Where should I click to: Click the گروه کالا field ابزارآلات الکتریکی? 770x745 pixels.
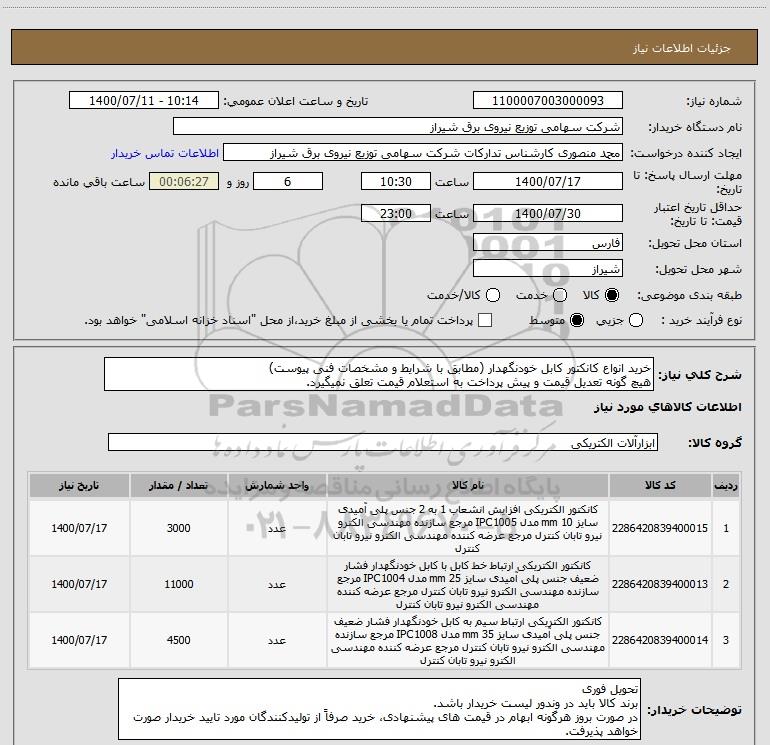[x=383, y=442]
